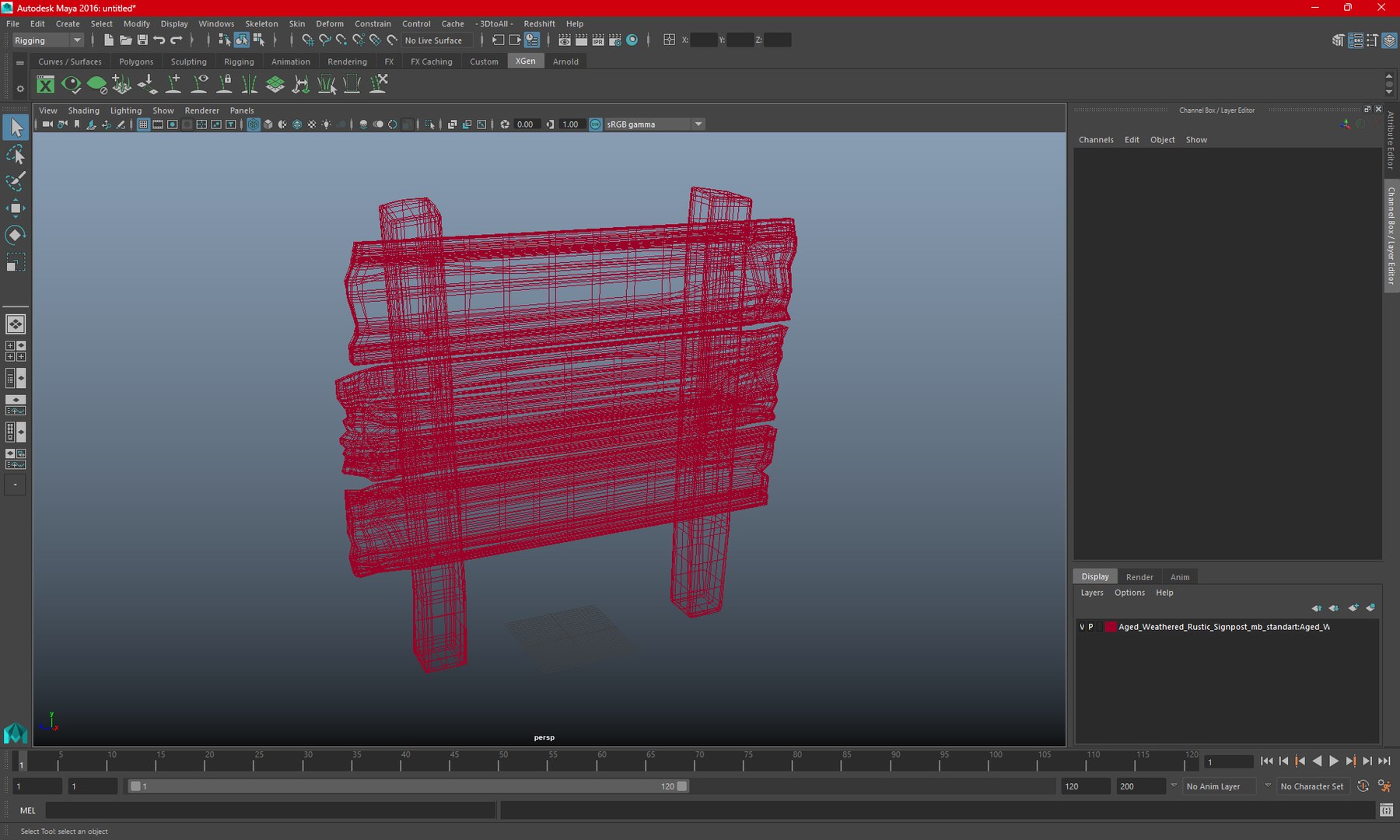Activate the Move tool in toolbox
The width and height of the screenshot is (1400, 840).
(16, 208)
